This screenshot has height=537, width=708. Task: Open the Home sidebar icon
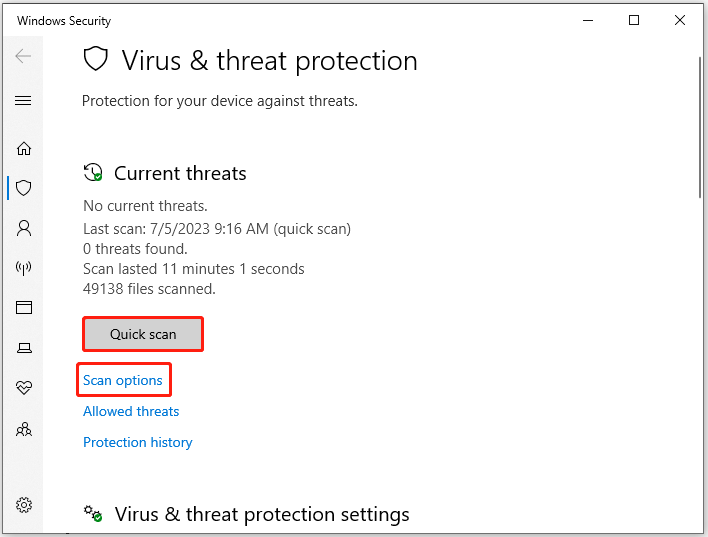(x=24, y=149)
